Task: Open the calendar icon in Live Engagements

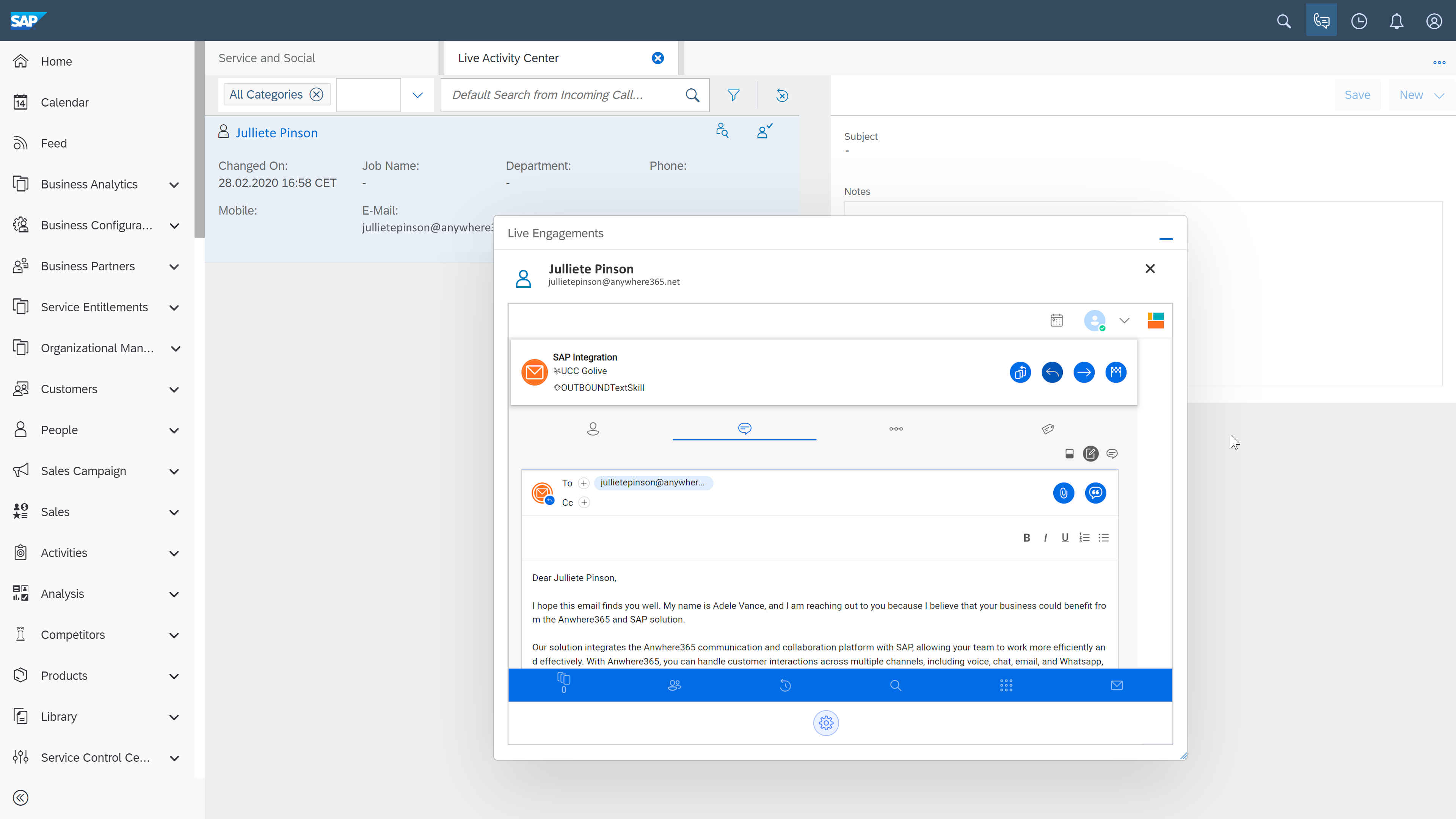Action: (x=1056, y=320)
